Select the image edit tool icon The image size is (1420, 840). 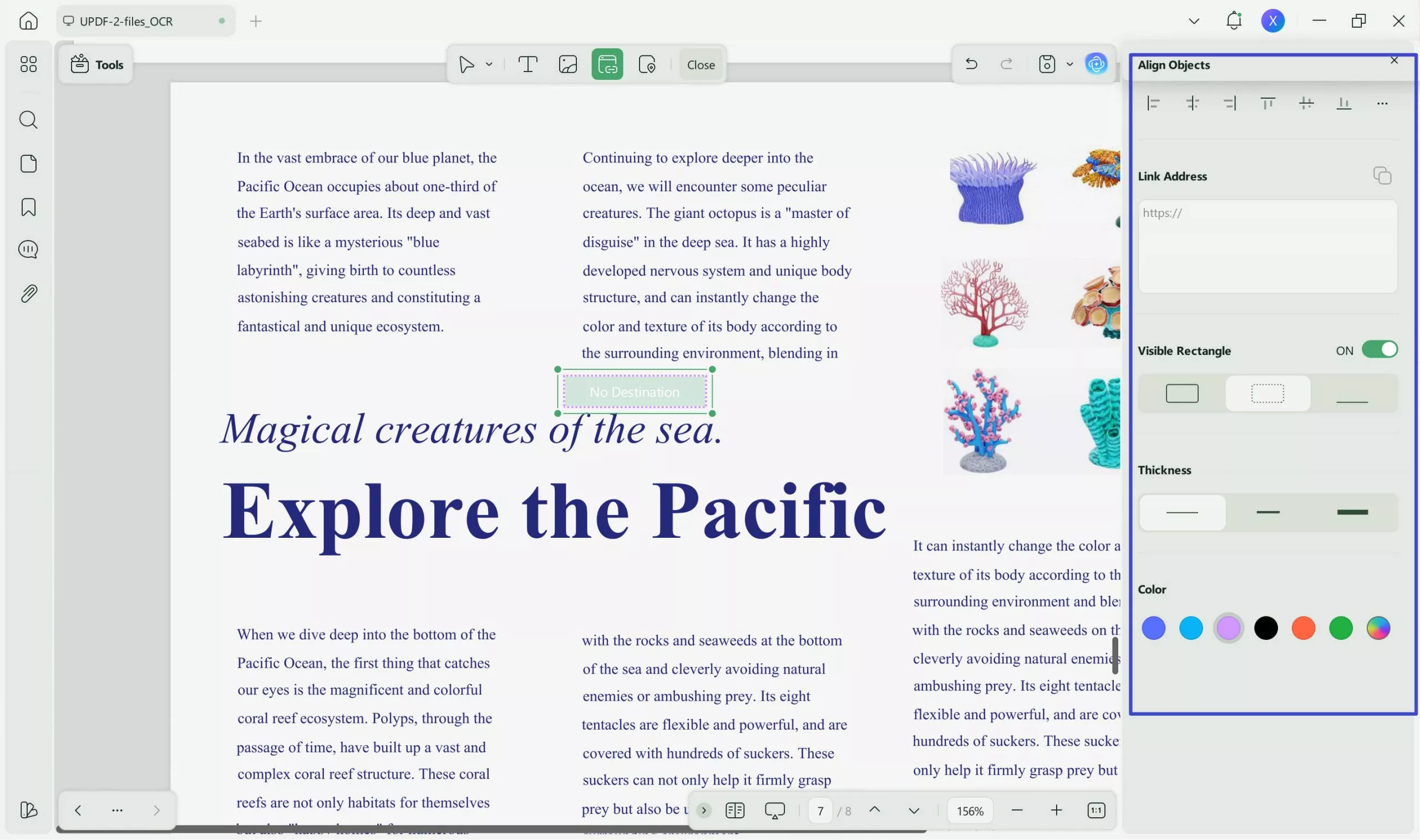pos(567,64)
